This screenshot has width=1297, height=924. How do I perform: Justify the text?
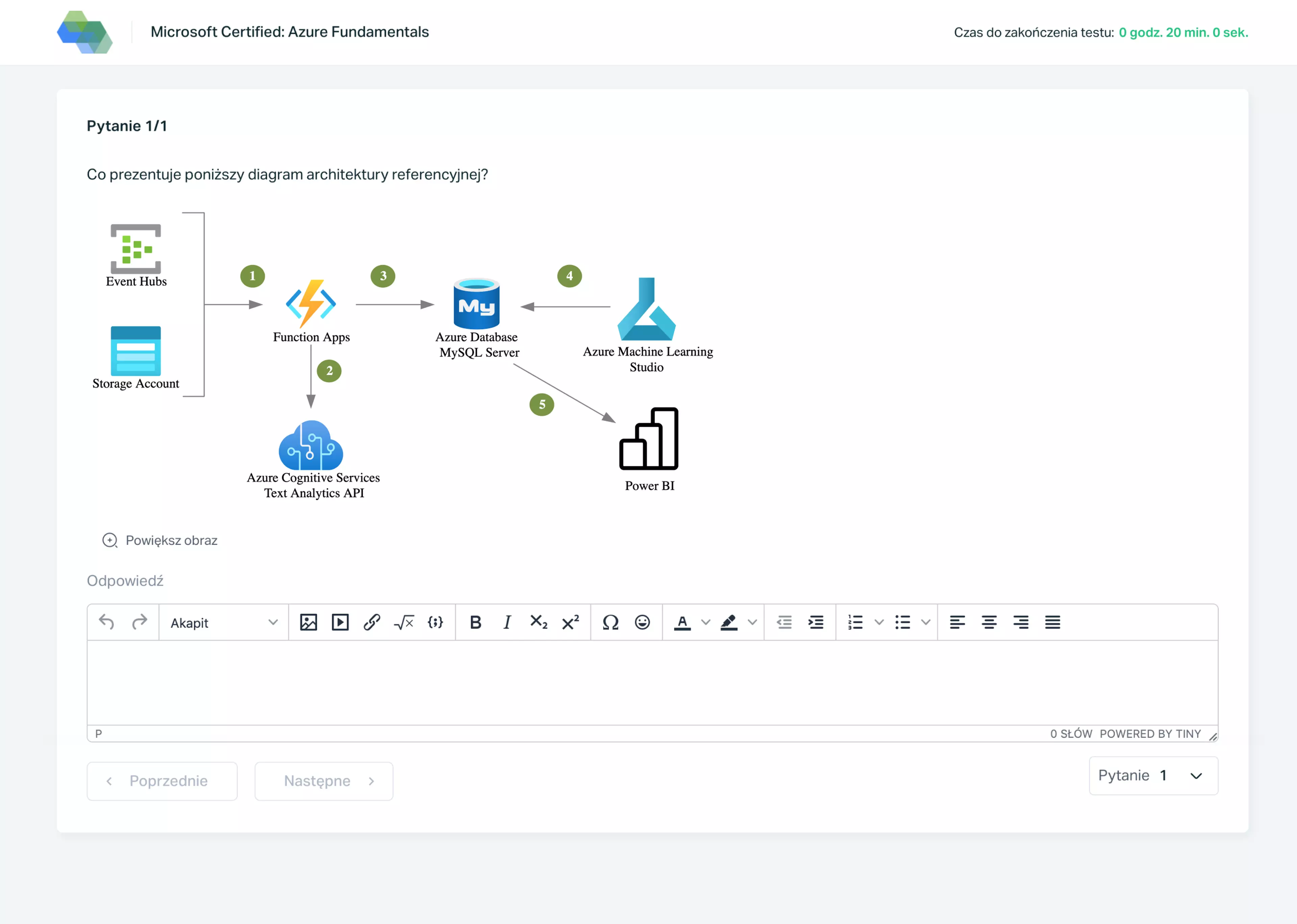1053,623
